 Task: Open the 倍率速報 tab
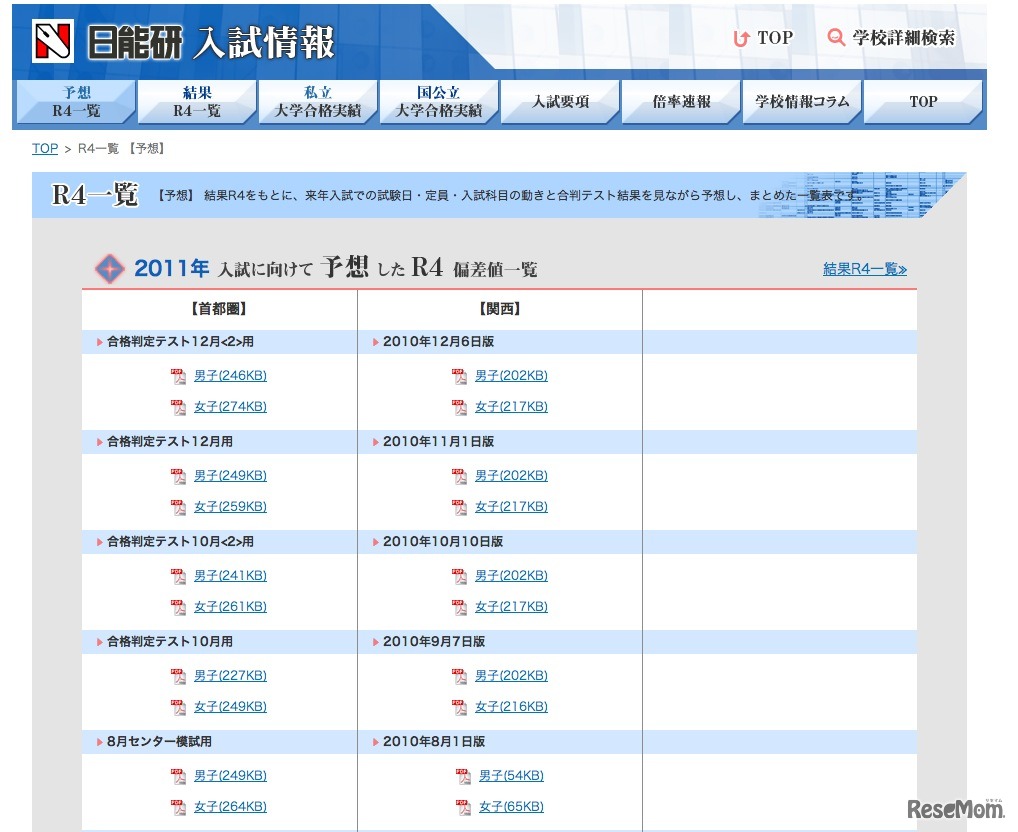coord(681,100)
